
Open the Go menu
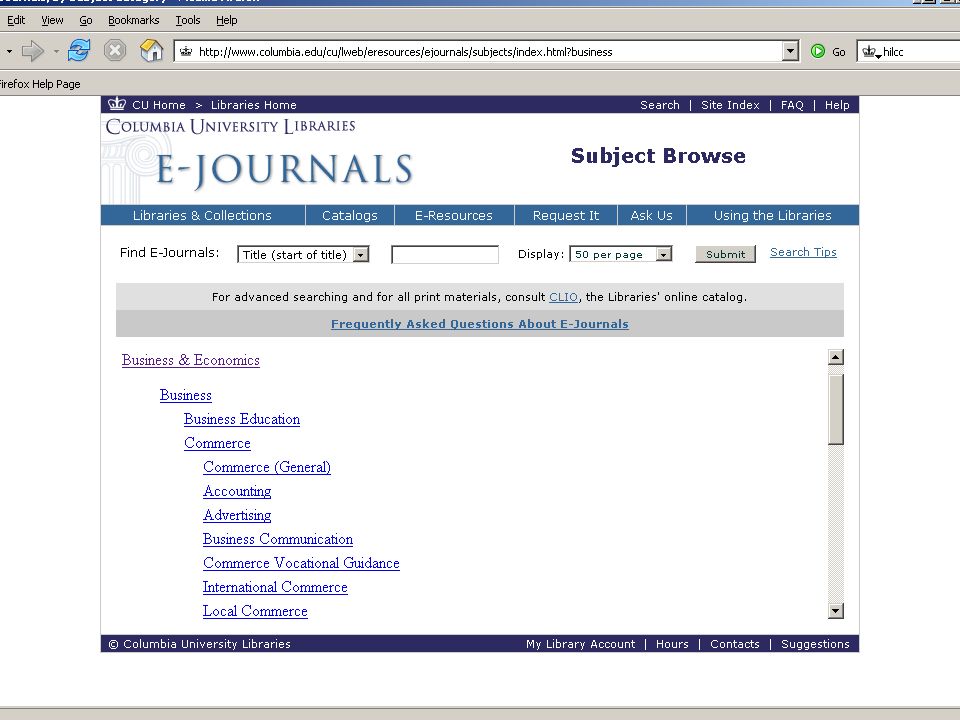pyautogui.click(x=86, y=20)
